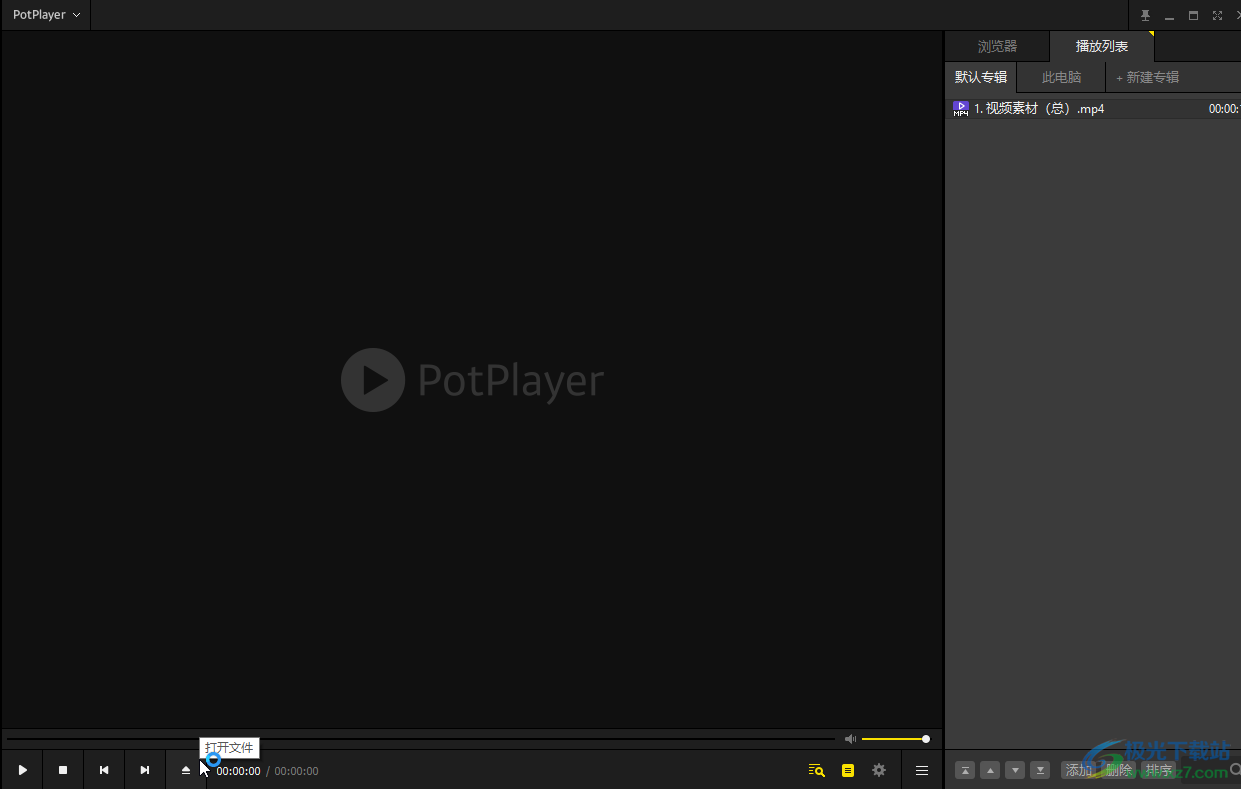The height and width of the screenshot is (789, 1241).
Task: Open the 排序 sort menu
Action: pos(1159,770)
